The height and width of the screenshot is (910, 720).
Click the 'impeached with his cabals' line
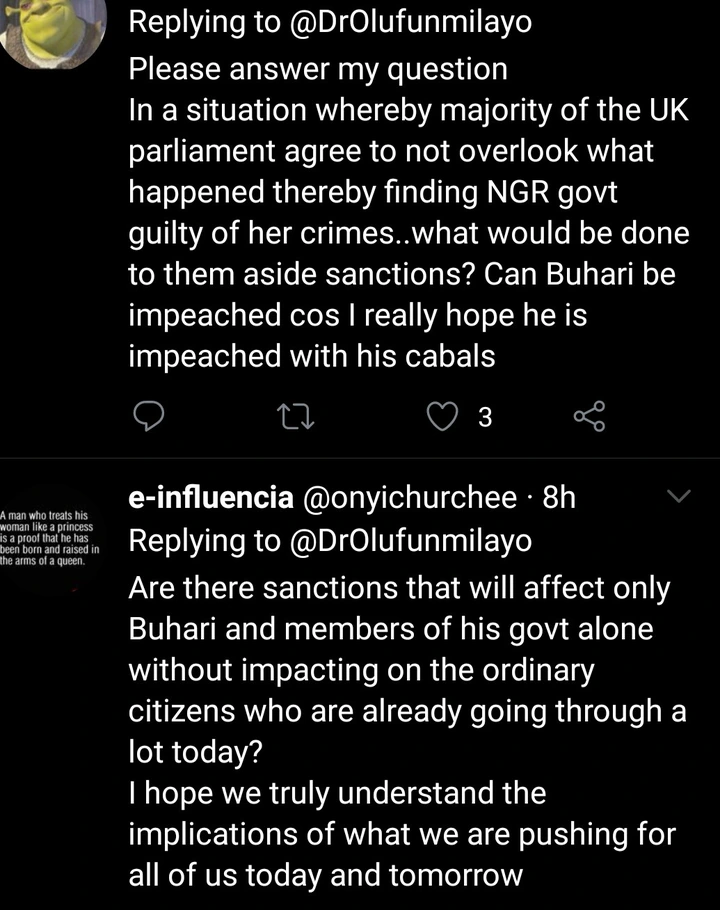click(x=311, y=356)
